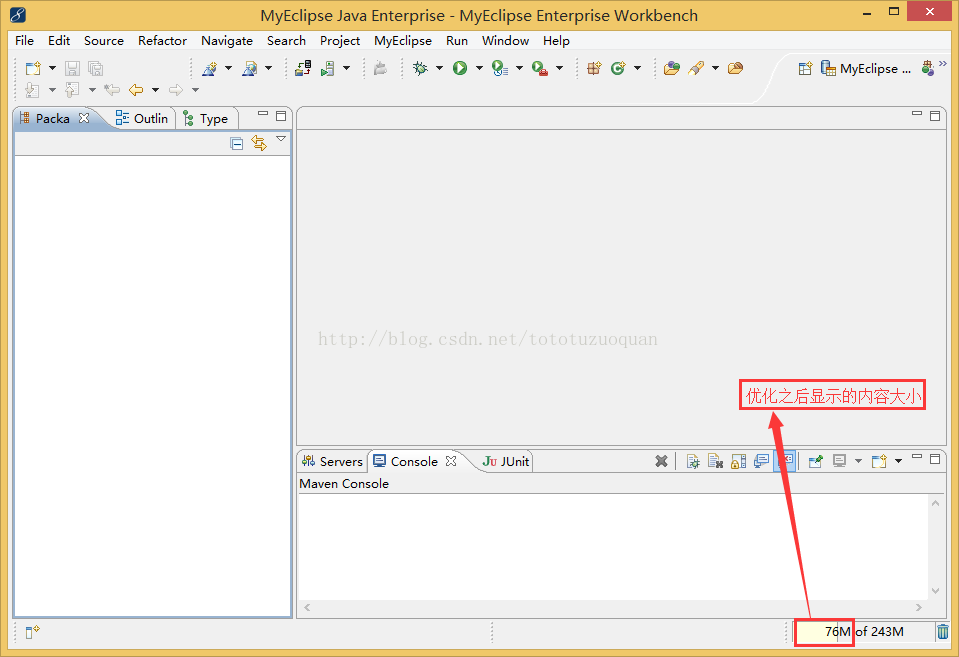
Task: Open the dropdown arrow beside New wizard icon
Action: tap(53, 68)
